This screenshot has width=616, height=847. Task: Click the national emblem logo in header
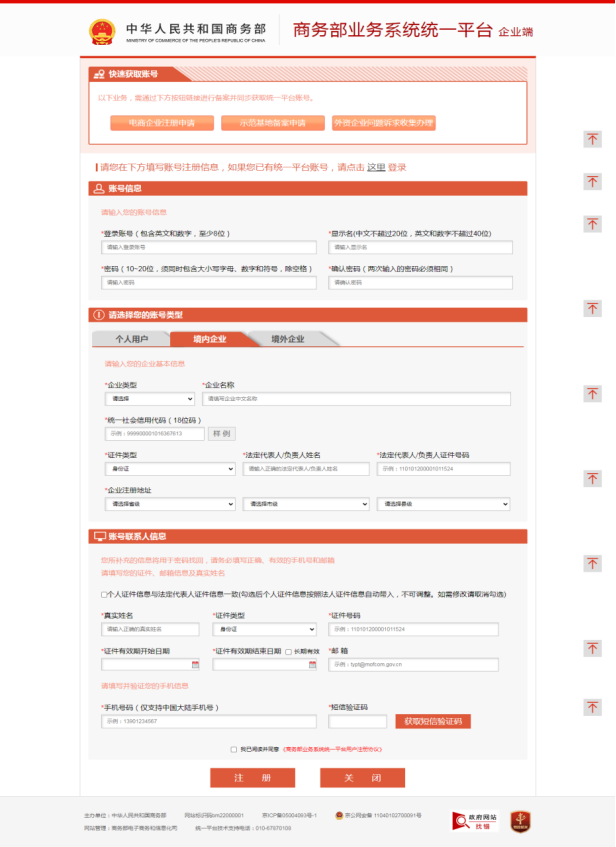[102, 31]
